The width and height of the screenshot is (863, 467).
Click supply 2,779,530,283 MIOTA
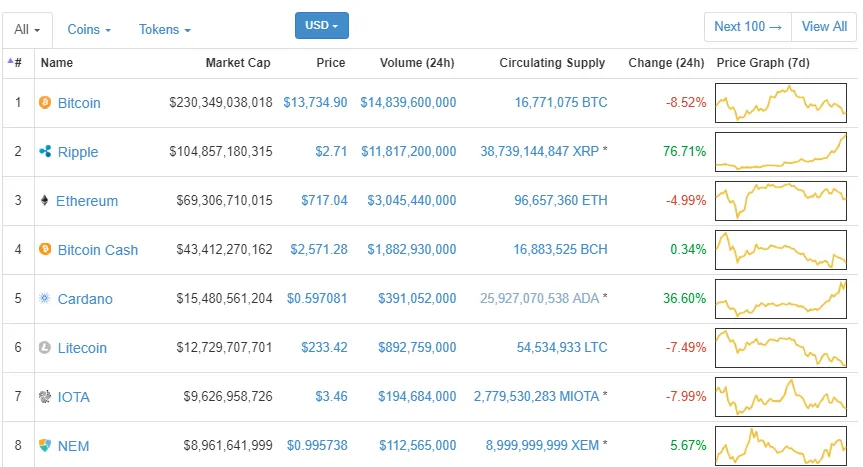[x=537, y=396]
